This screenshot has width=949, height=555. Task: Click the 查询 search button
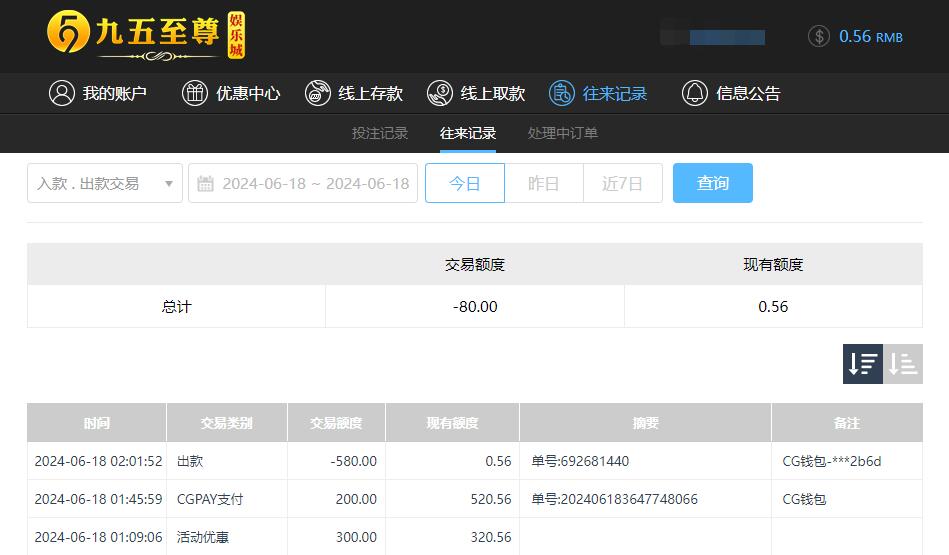pyautogui.click(x=713, y=183)
